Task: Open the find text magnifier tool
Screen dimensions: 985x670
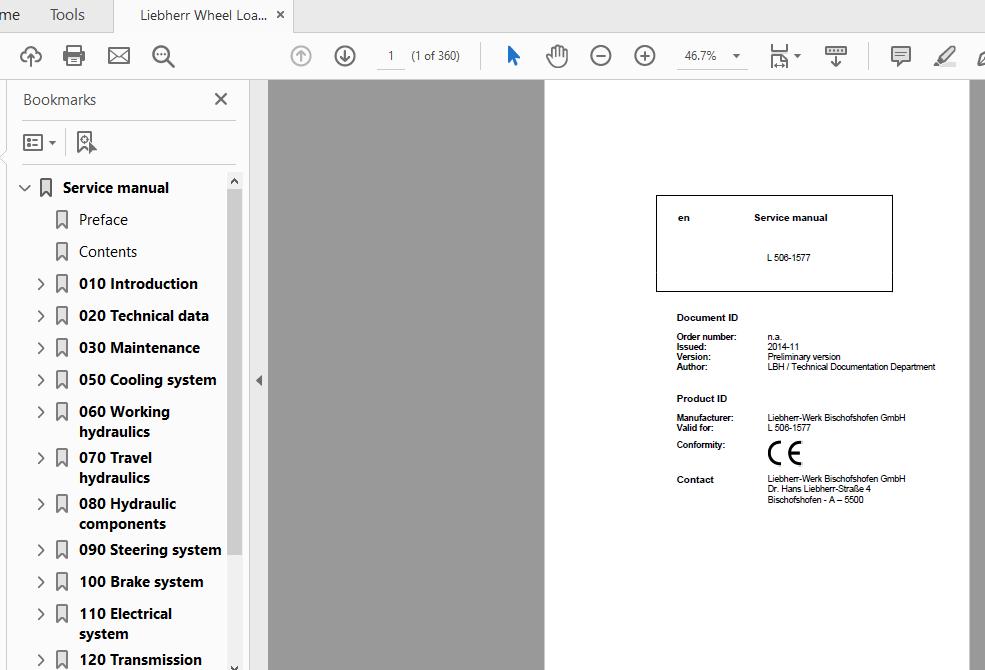Action: [x=163, y=56]
